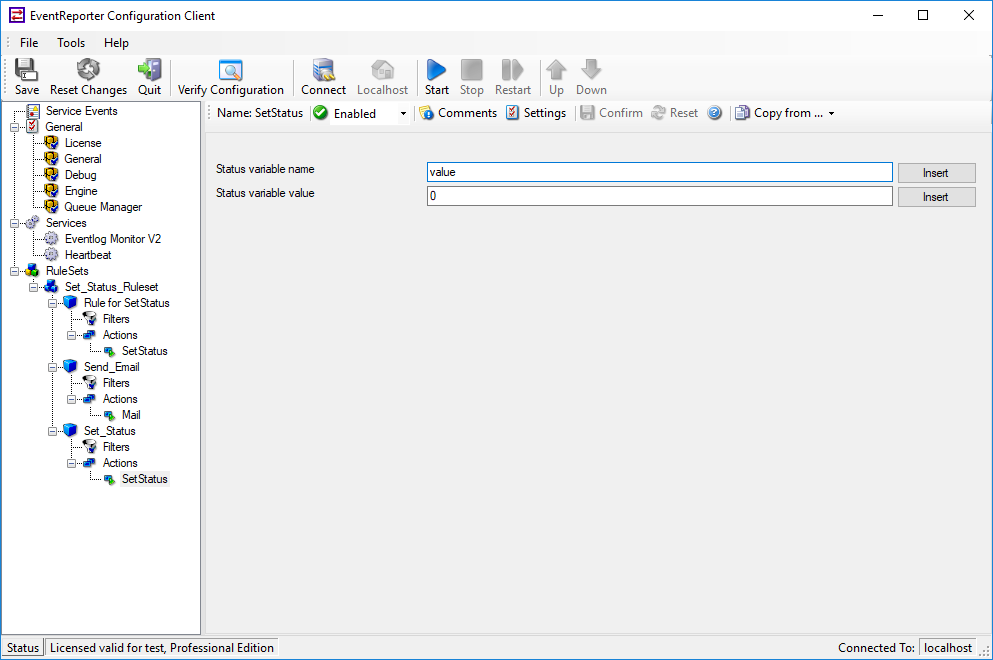
Task: Click Reset Changes in the toolbar
Action: tap(88, 77)
